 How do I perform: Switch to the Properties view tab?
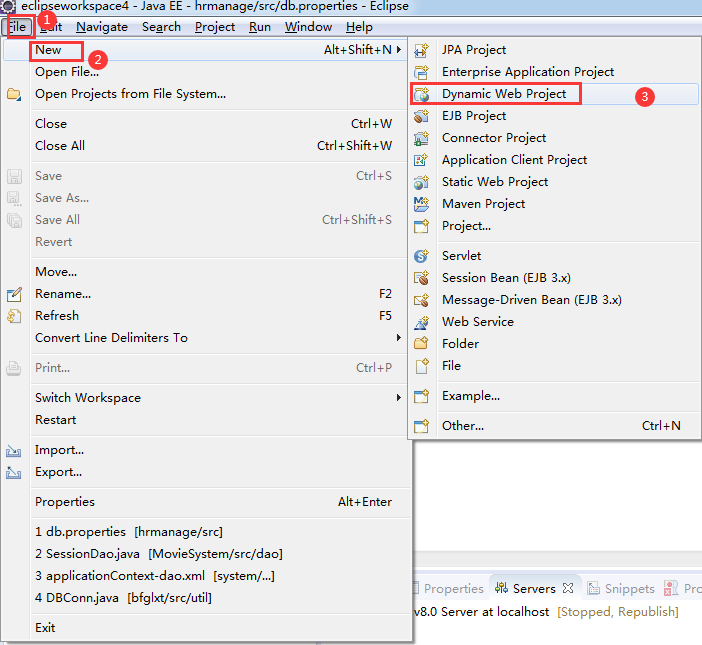tap(454, 588)
